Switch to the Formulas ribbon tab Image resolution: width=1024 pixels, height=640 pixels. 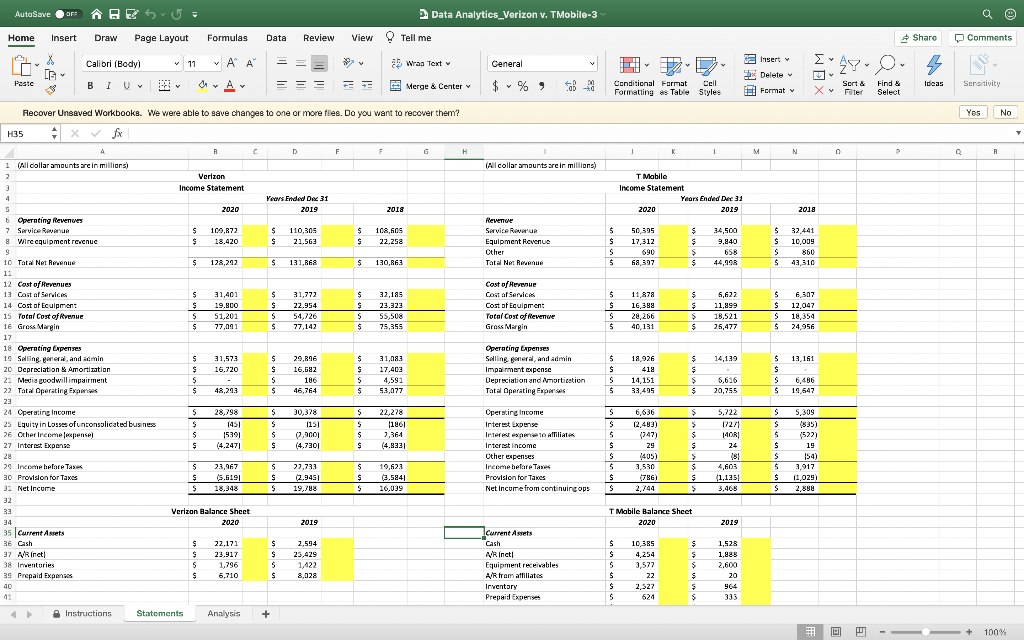tap(227, 38)
